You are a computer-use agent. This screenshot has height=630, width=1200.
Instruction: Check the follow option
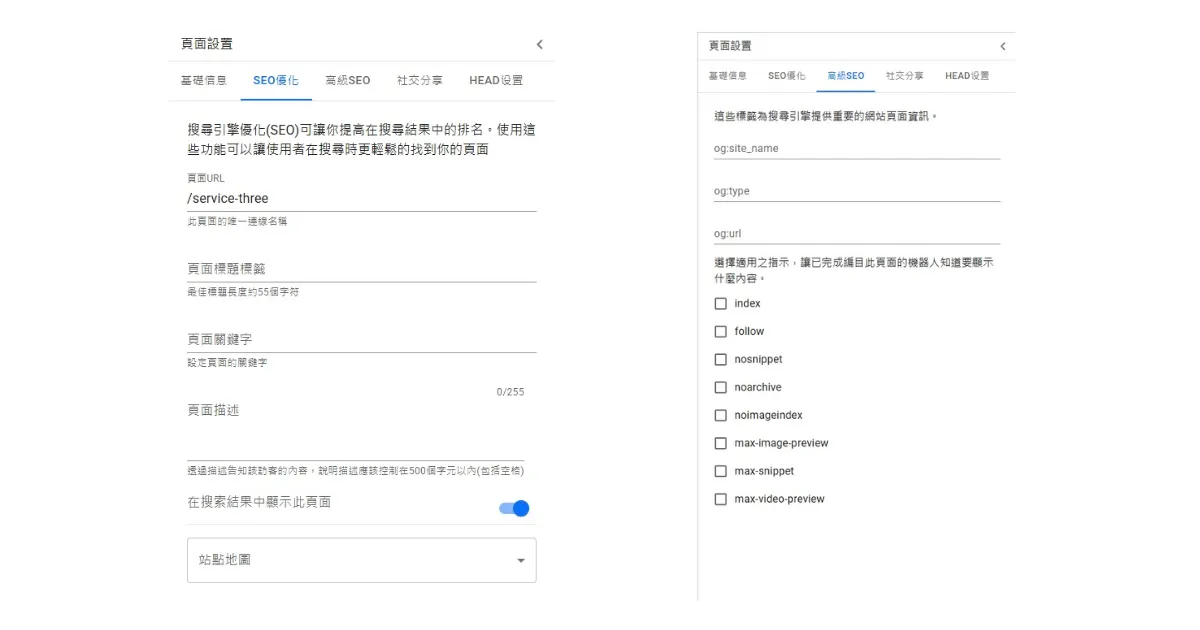click(720, 331)
